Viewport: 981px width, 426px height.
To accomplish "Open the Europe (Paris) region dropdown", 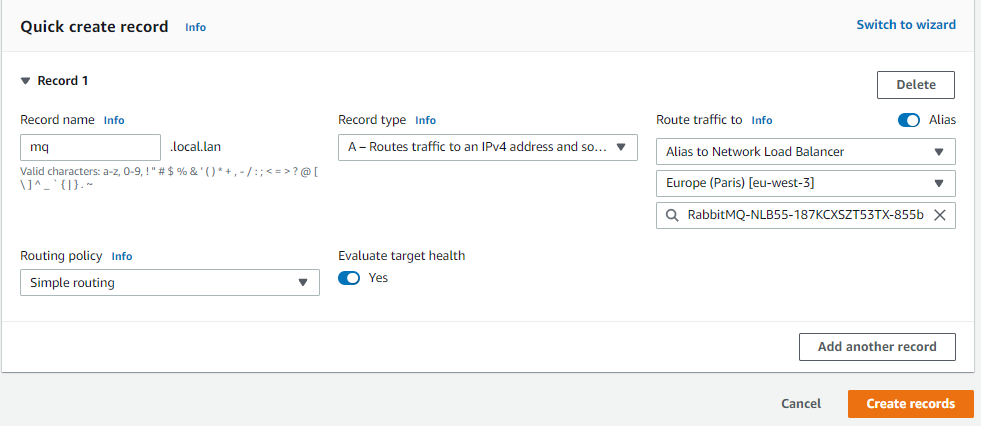I will pyautogui.click(x=805, y=184).
